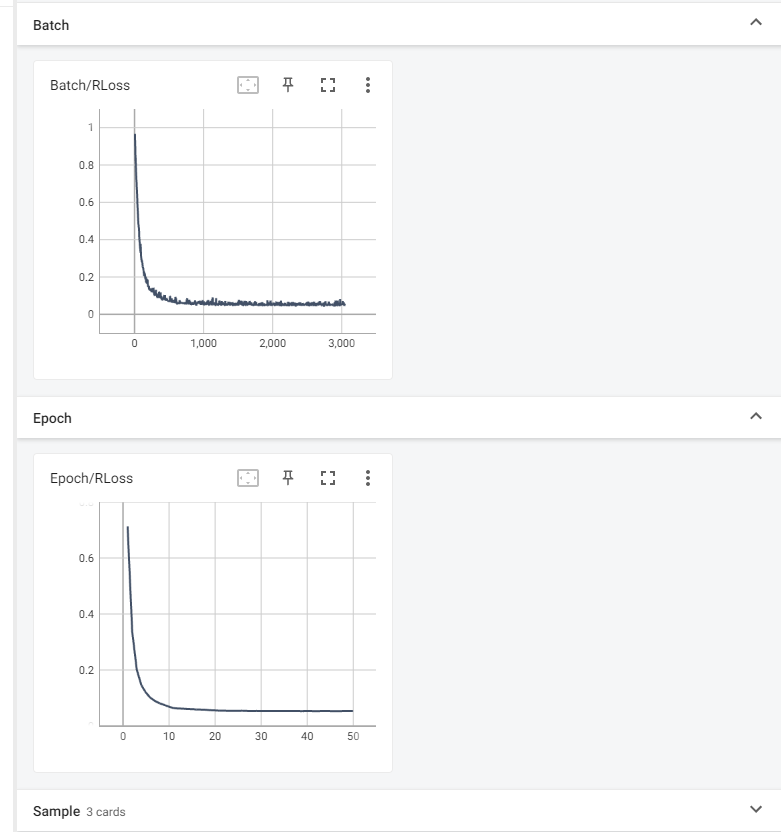Click the "3 cards" count text
Screen dimensions: 781x832
pyautogui.click(x=106, y=812)
